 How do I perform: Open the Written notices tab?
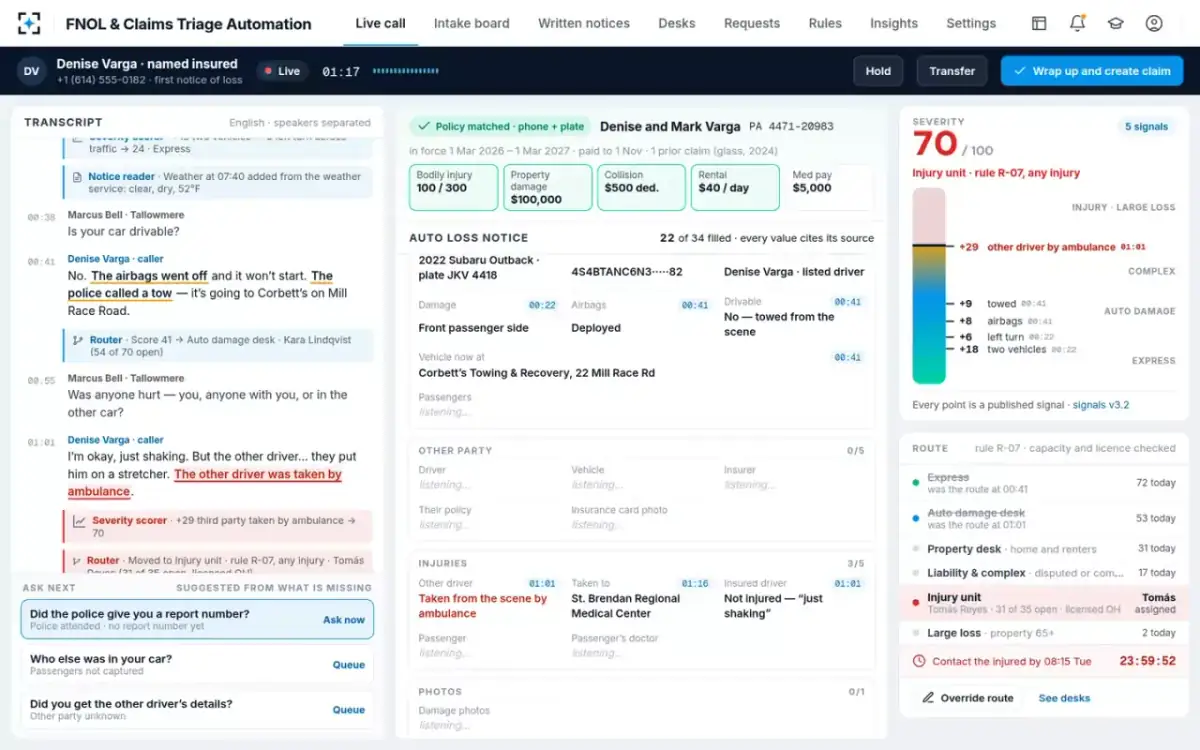(584, 23)
